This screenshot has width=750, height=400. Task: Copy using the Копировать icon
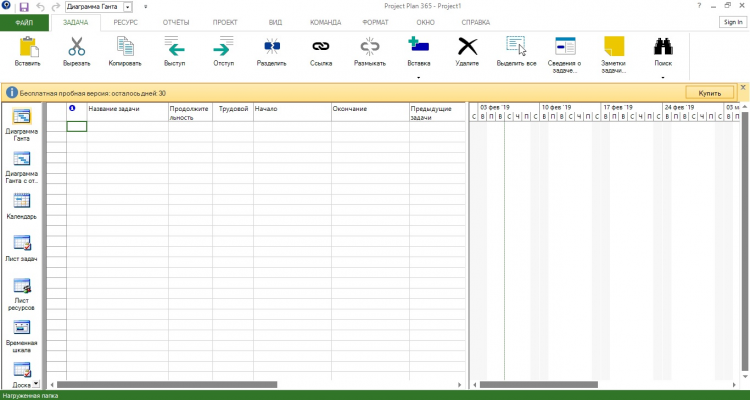coord(125,47)
